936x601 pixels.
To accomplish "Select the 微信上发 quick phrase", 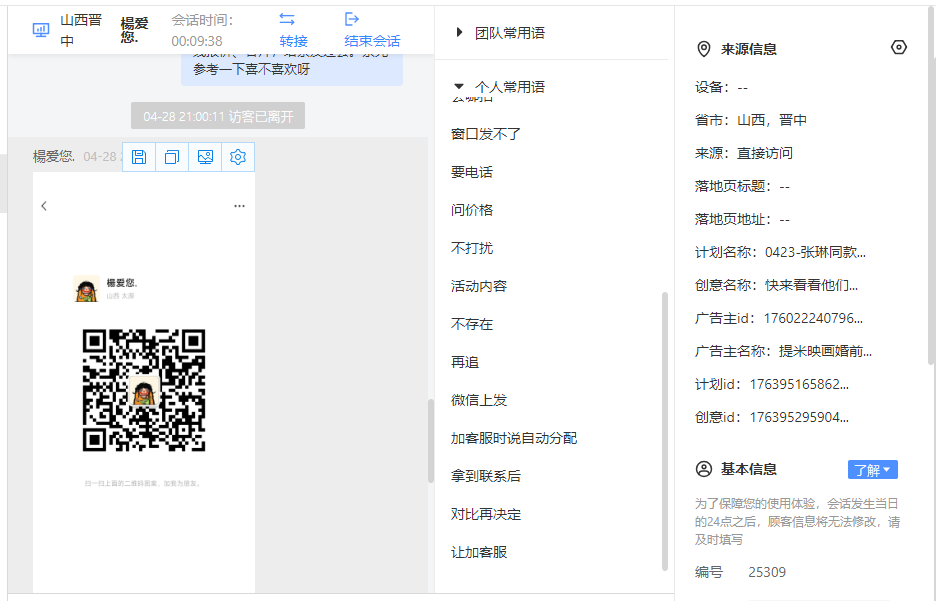I will pos(479,400).
